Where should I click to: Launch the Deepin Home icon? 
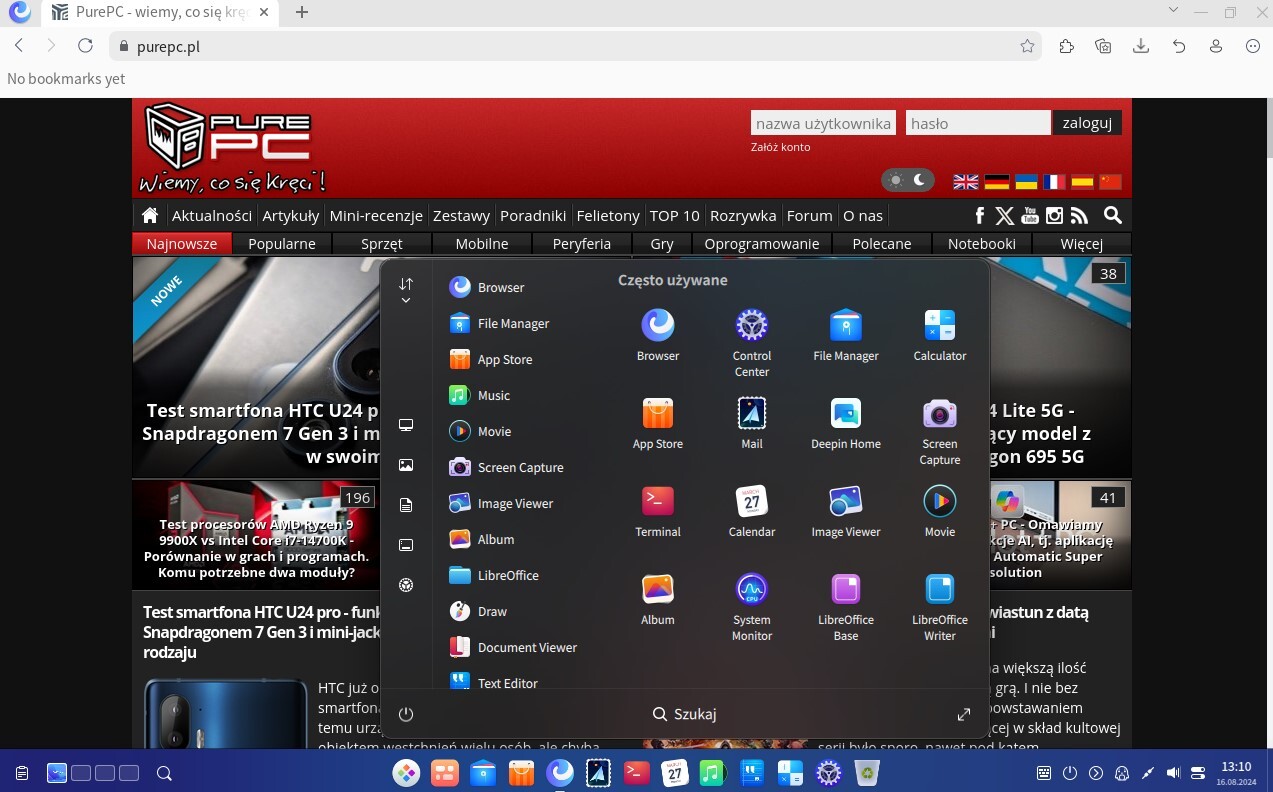tap(845, 414)
